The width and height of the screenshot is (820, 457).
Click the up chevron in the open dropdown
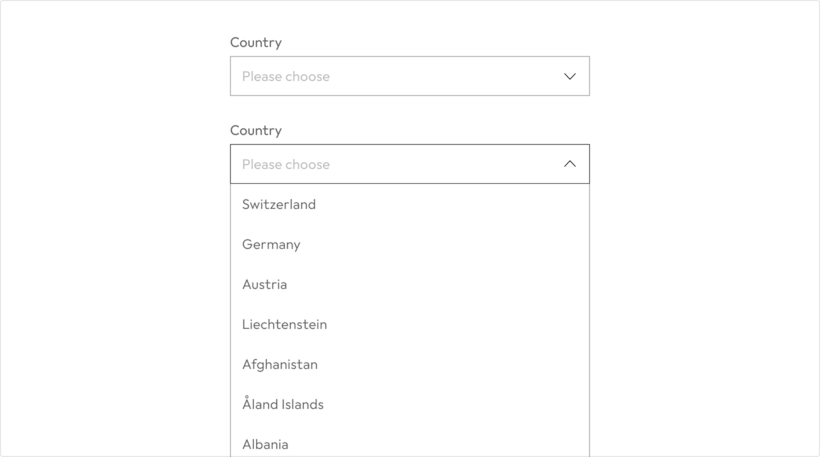570,164
